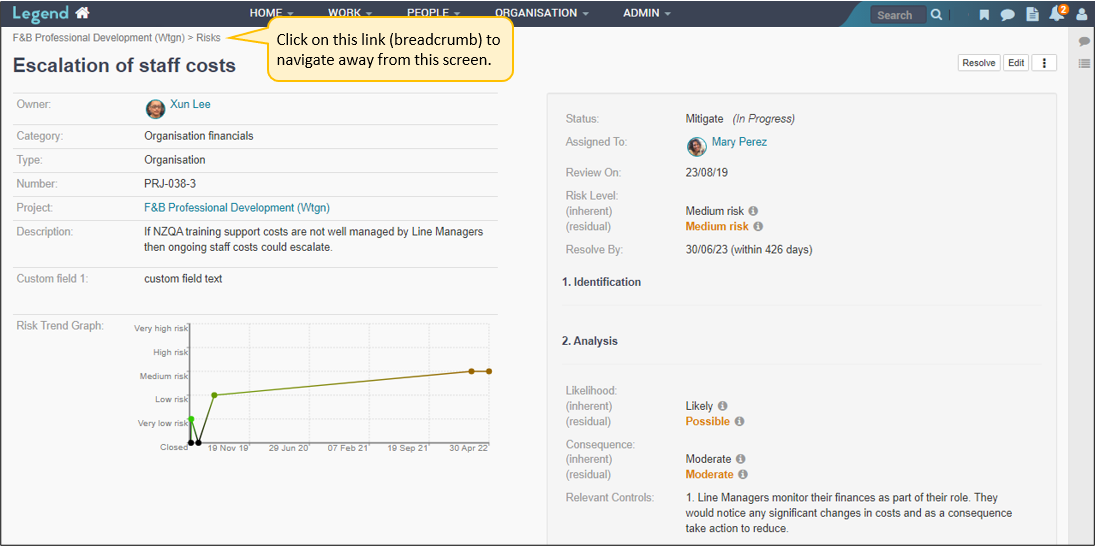Click the Legend home icon

[83, 13]
